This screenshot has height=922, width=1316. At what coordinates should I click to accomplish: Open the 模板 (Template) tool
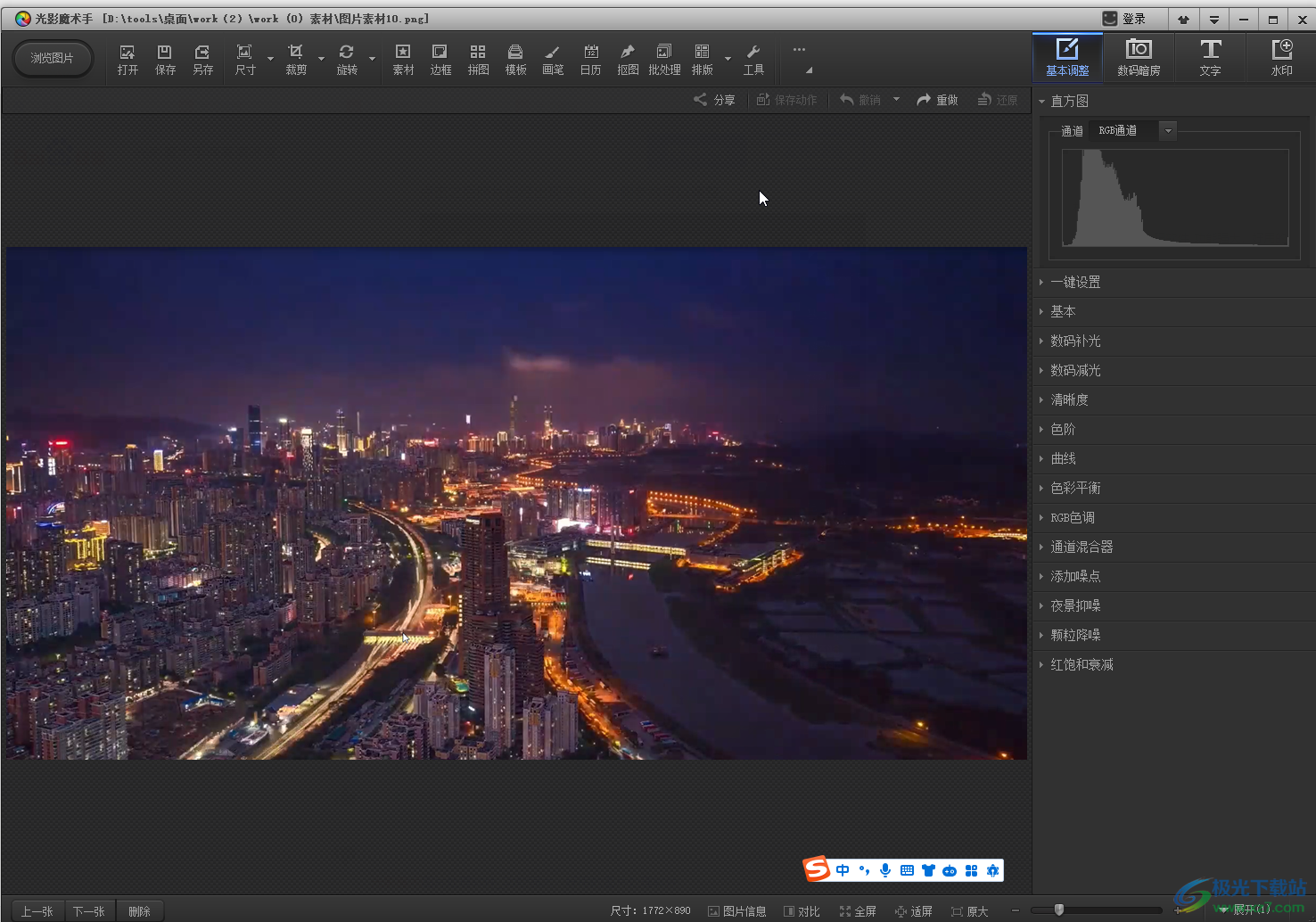coord(515,59)
